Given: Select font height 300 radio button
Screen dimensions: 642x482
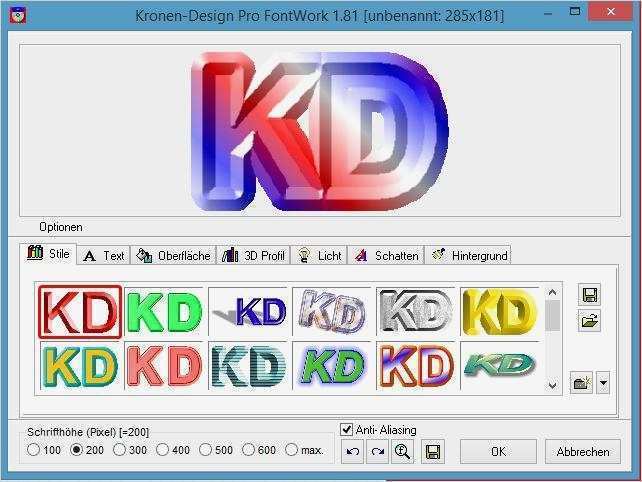Looking at the screenshot, I should [x=119, y=450].
